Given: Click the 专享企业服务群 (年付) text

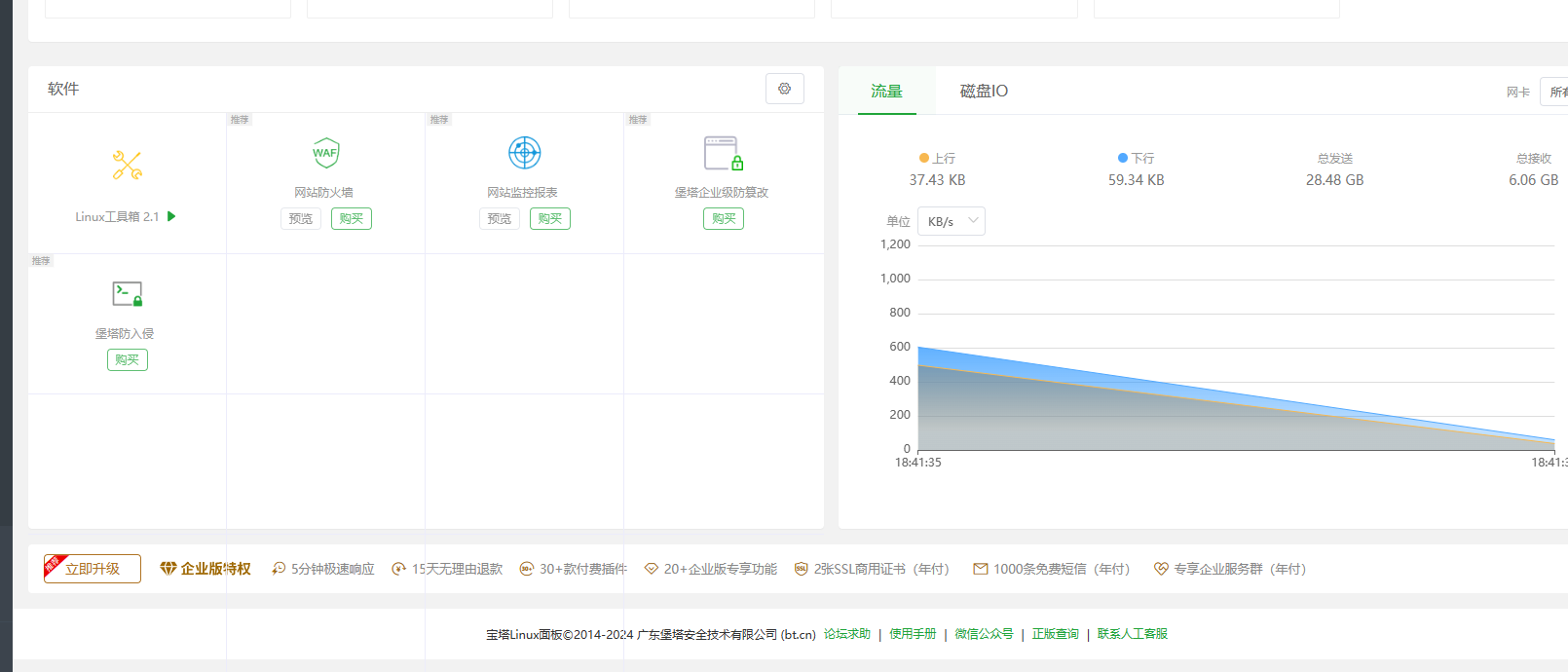Looking at the screenshot, I should (1240, 569).
